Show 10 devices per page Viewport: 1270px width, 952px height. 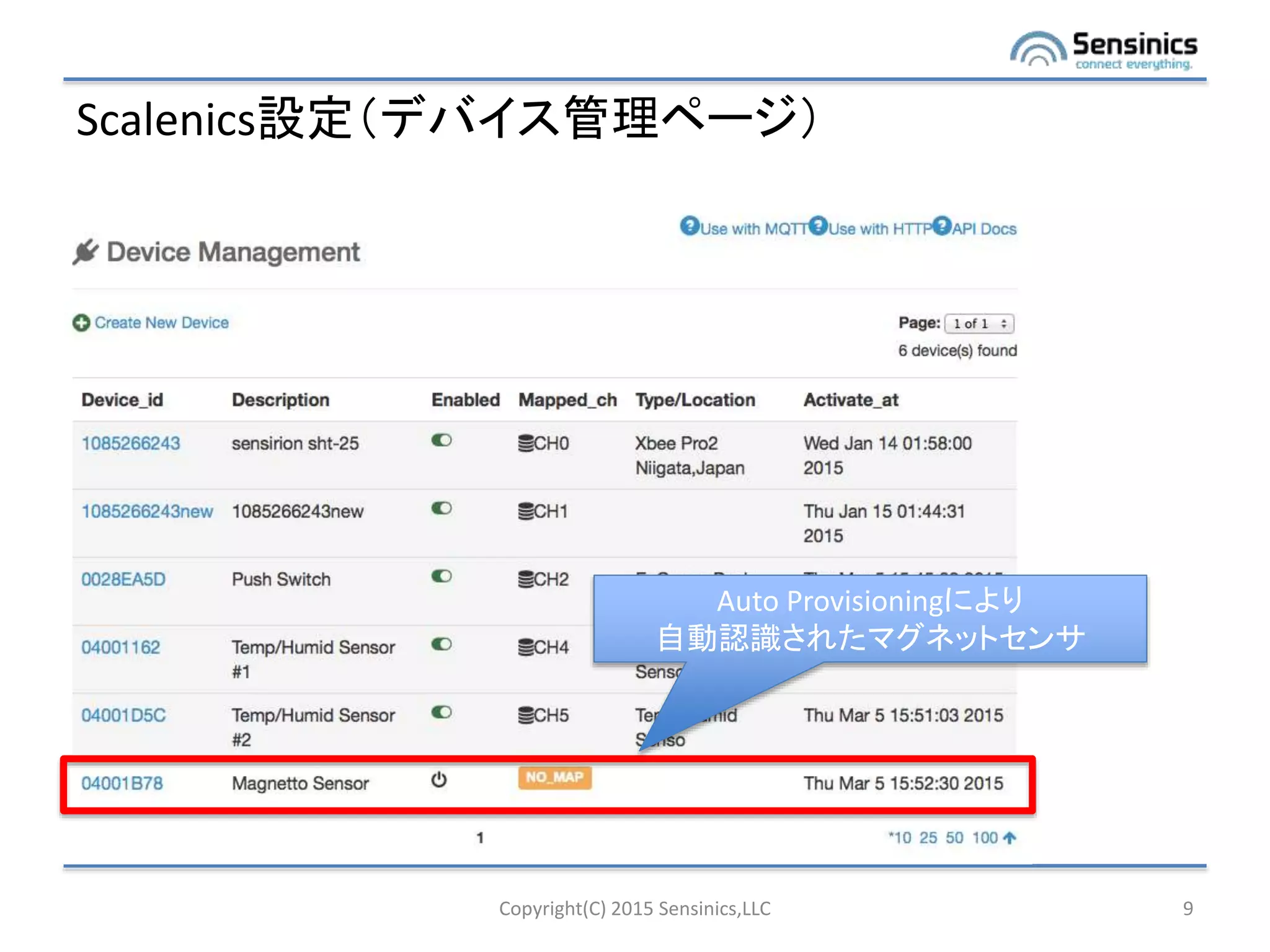tap(900, 838)
